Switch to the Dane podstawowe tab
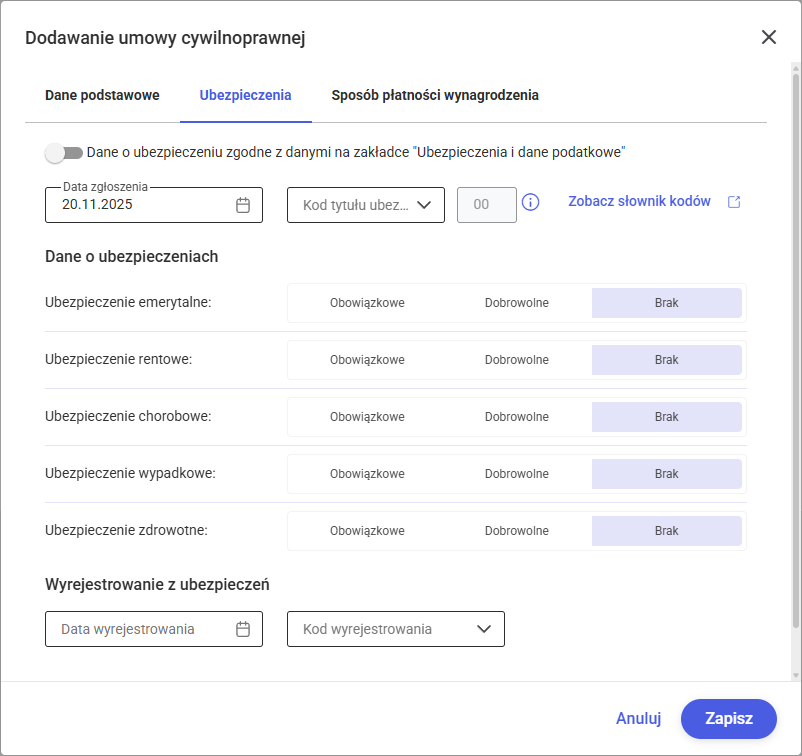 click(102, 96)
